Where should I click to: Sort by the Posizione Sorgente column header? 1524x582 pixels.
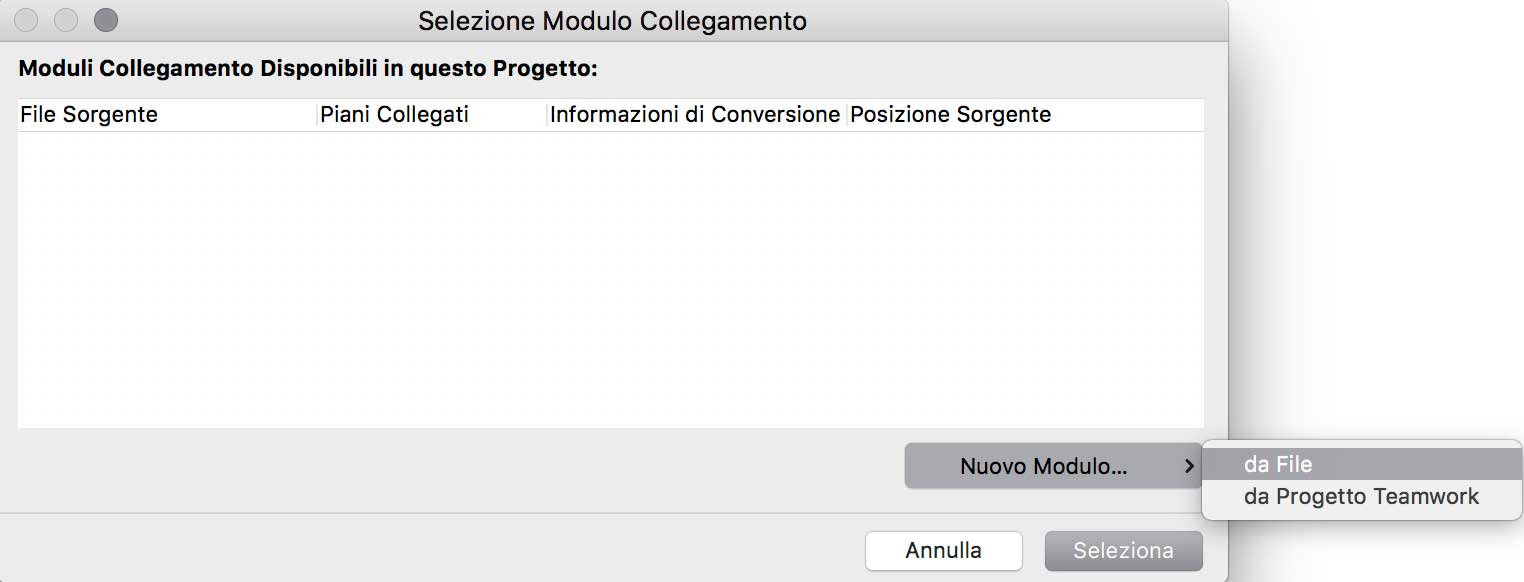click(950, 115)
